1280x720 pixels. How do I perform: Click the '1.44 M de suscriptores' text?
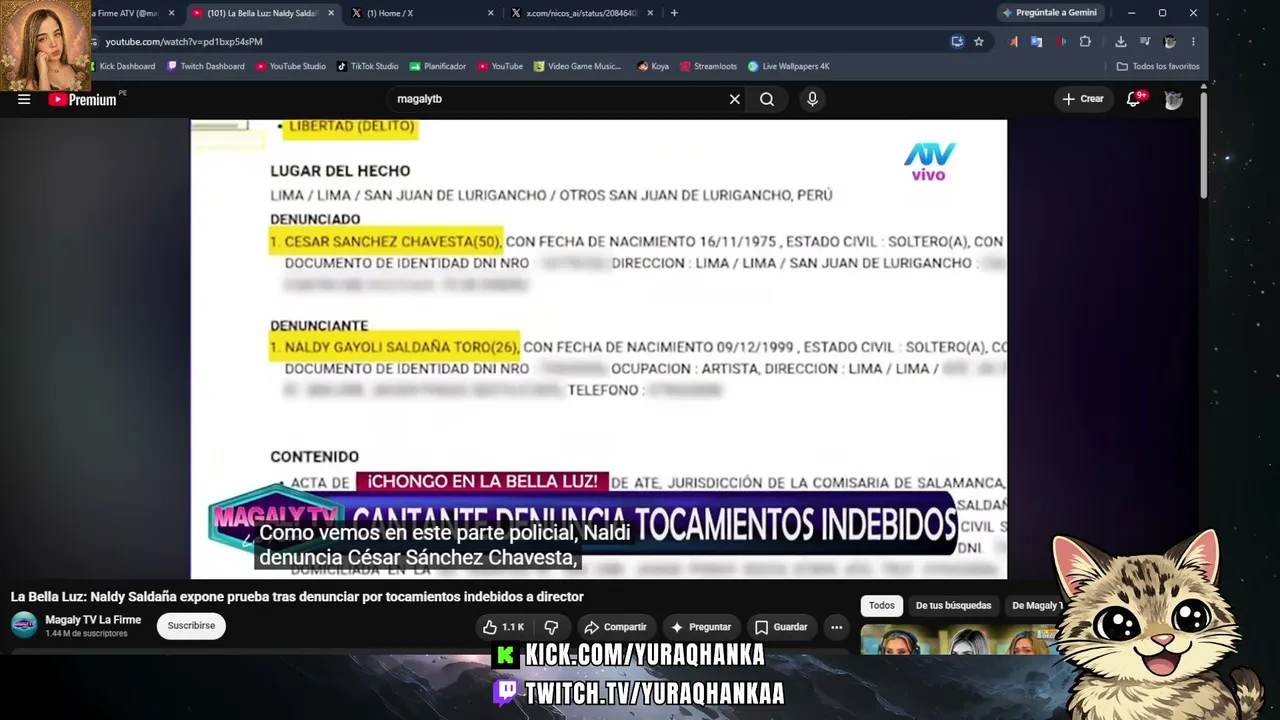[86, 634]
